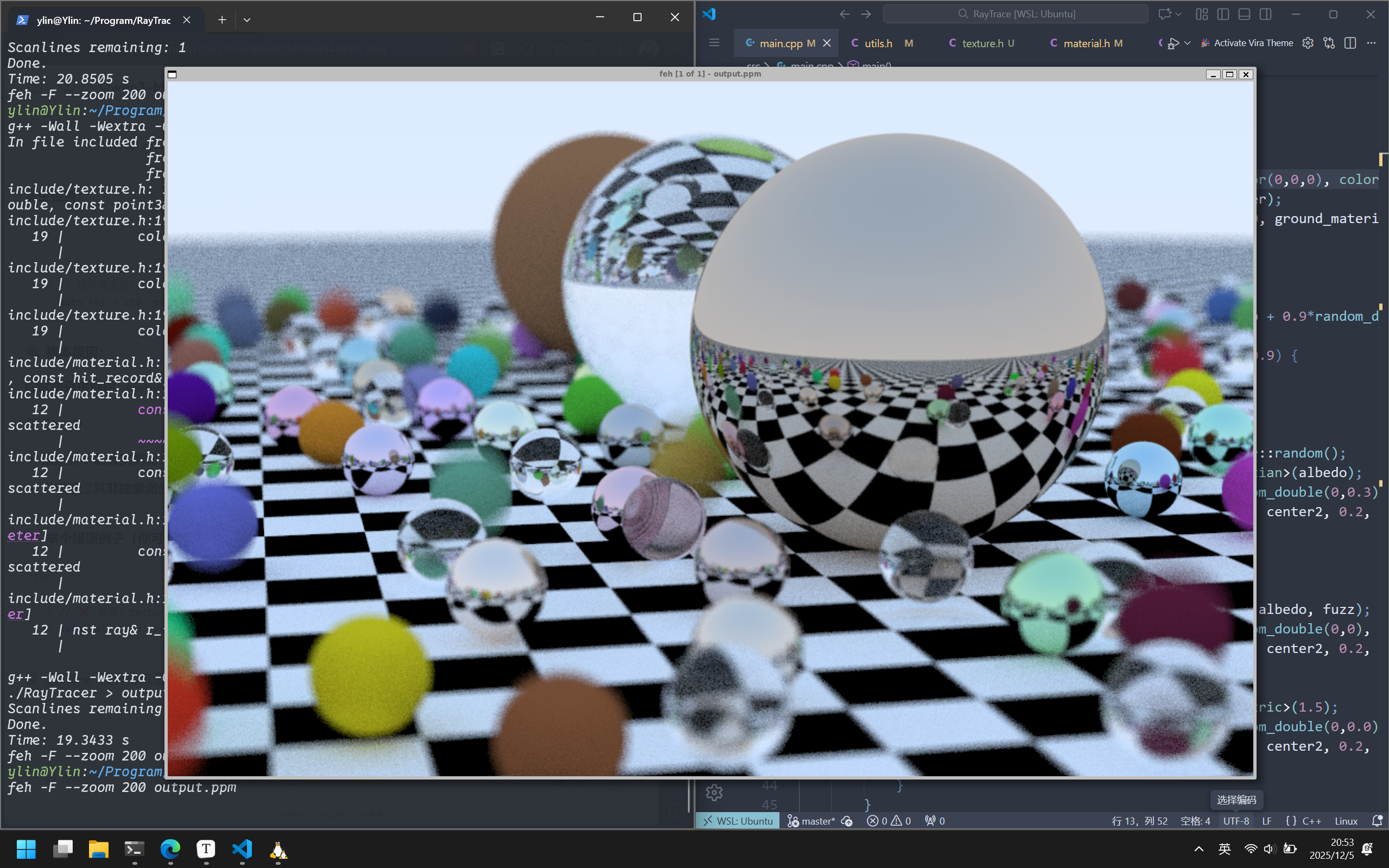
Task: Toggle the primary side bar layout icon
Action: coord(1222,14)
